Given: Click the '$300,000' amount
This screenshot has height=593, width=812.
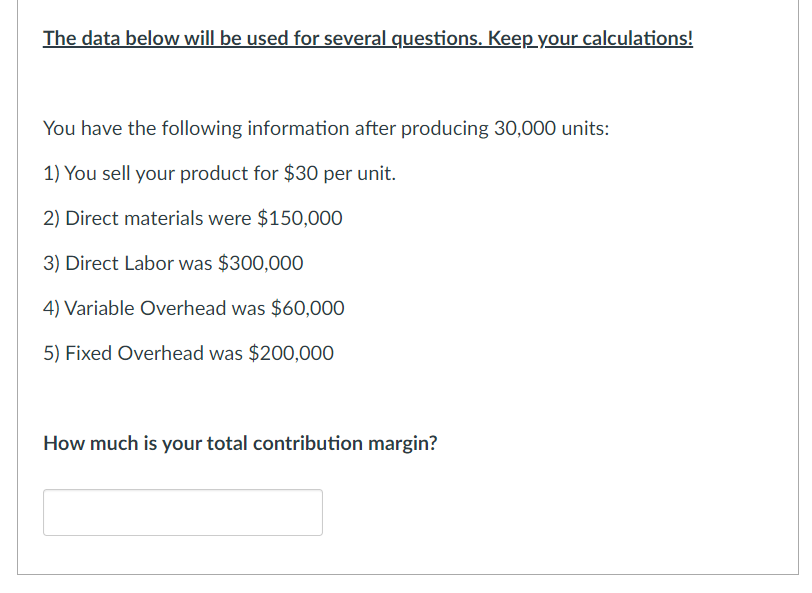Looking at the screenshot, I should pos(262,262).
